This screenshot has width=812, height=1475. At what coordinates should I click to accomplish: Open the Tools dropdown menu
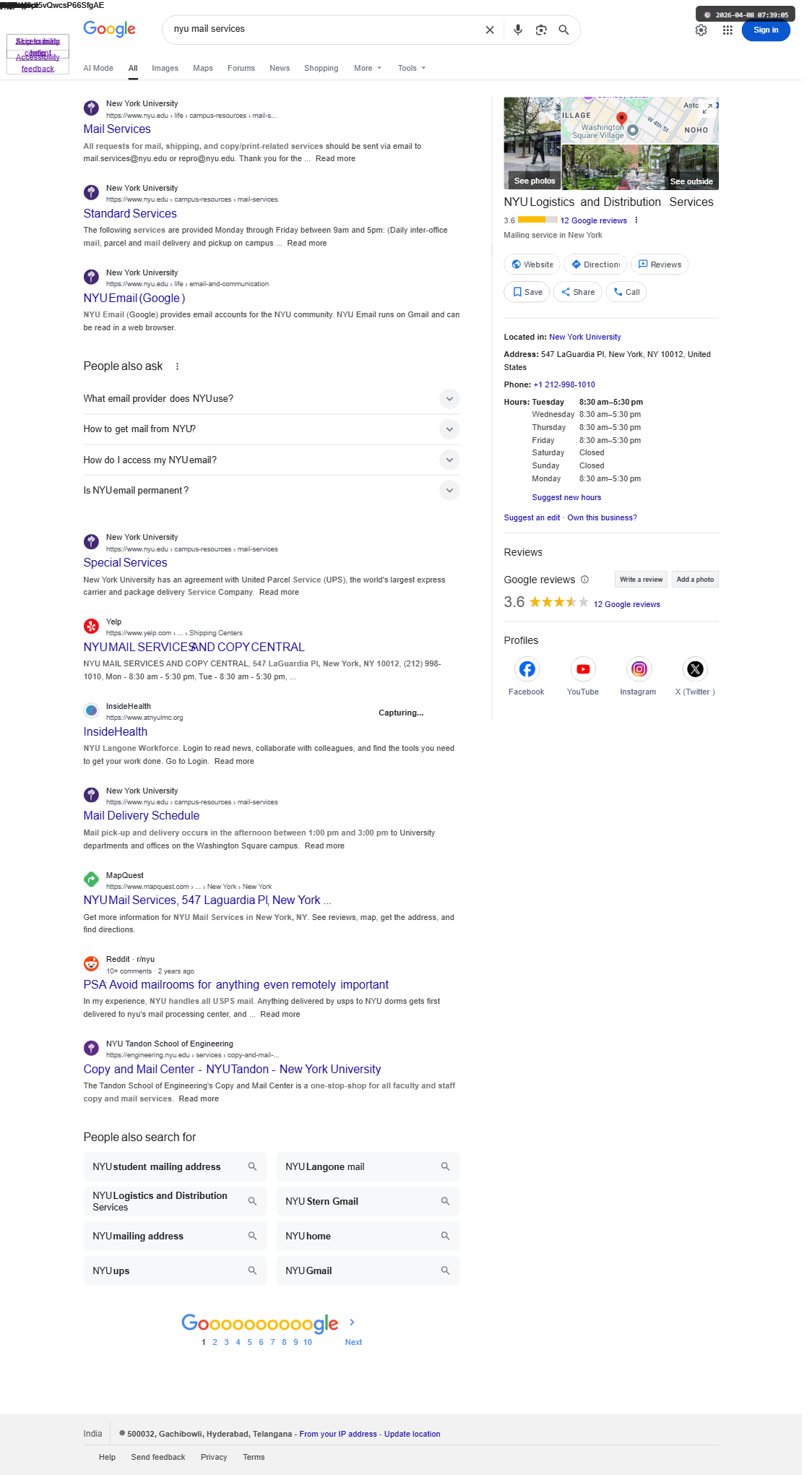(411, 68)
